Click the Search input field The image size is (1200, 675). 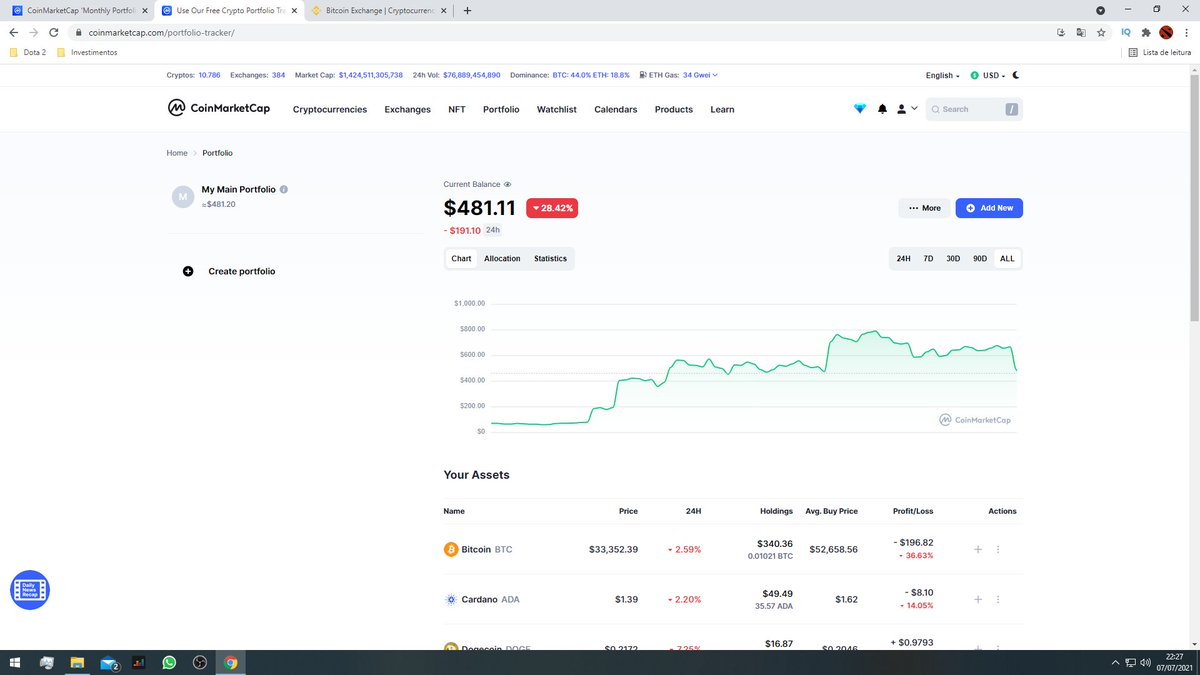pos(974,109)
